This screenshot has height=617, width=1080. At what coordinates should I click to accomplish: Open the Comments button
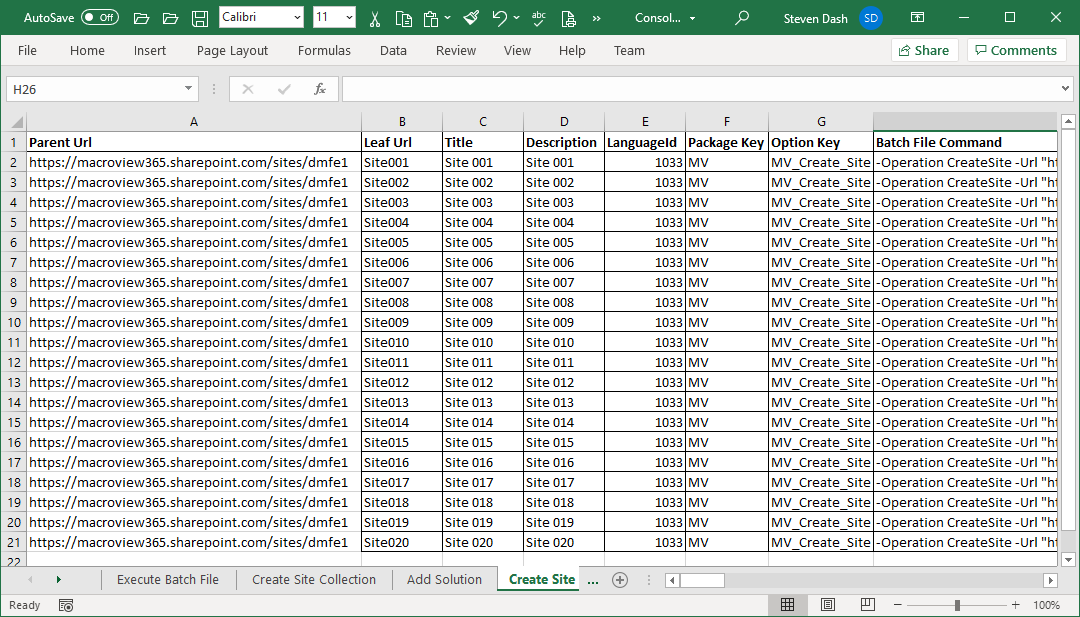tap(1015, 50)
